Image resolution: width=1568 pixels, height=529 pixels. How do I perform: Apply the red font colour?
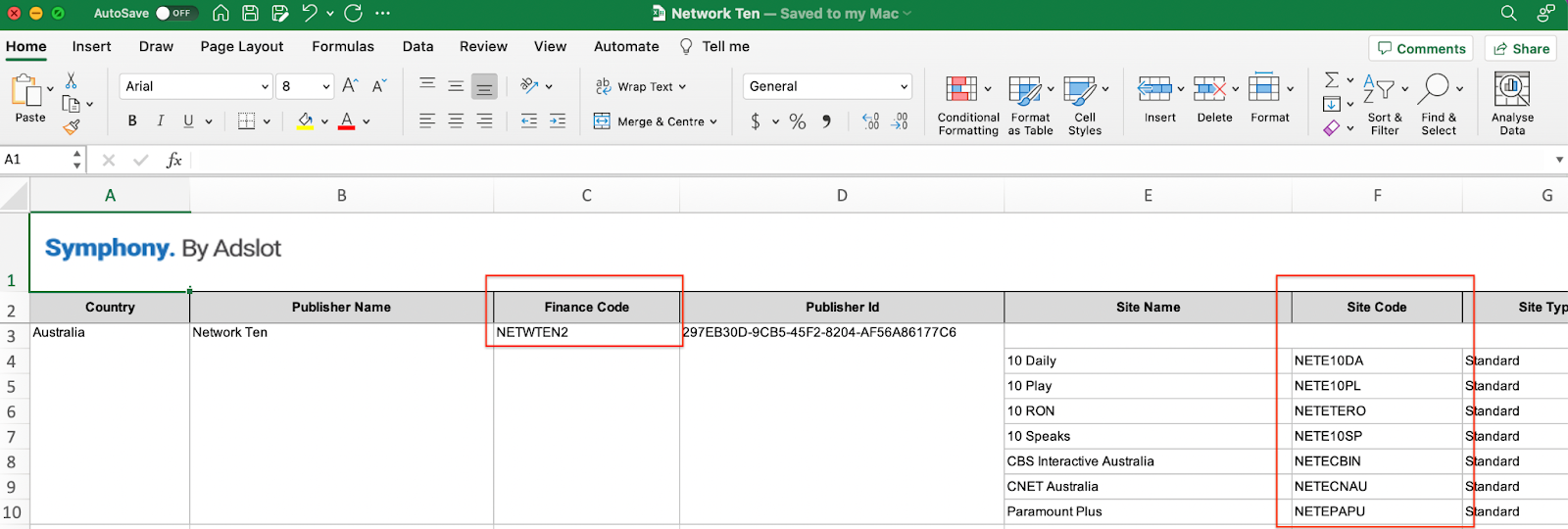pyautogui.click(x=346, y=121)
